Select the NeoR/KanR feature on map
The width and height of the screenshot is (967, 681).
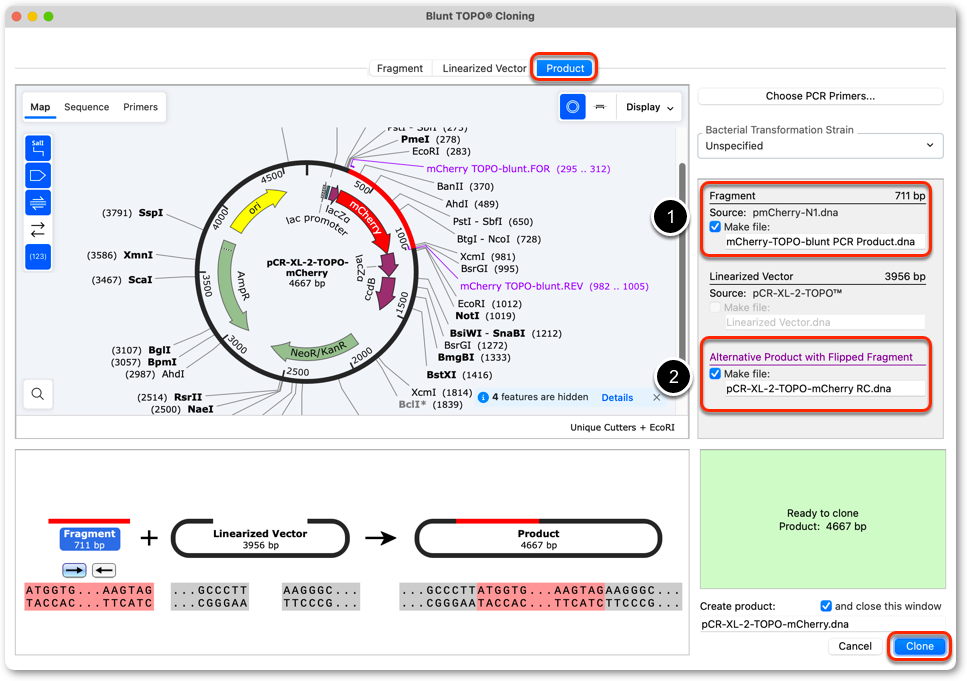(316, 349)
